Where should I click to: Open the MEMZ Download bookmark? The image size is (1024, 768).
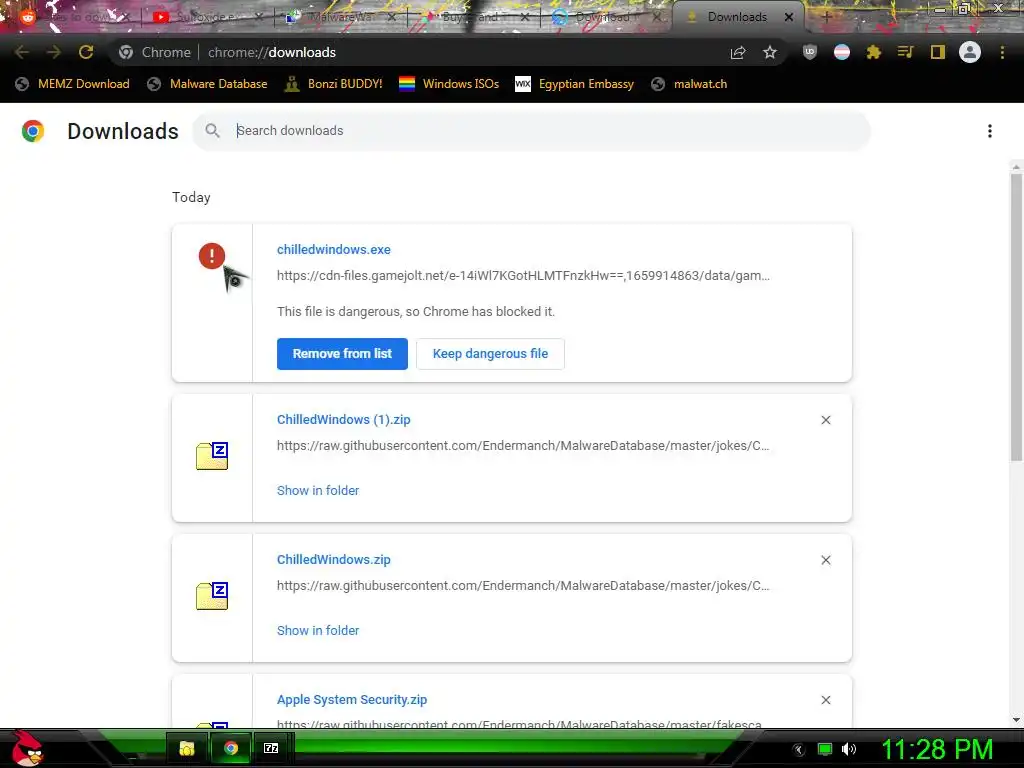point(72,84)
